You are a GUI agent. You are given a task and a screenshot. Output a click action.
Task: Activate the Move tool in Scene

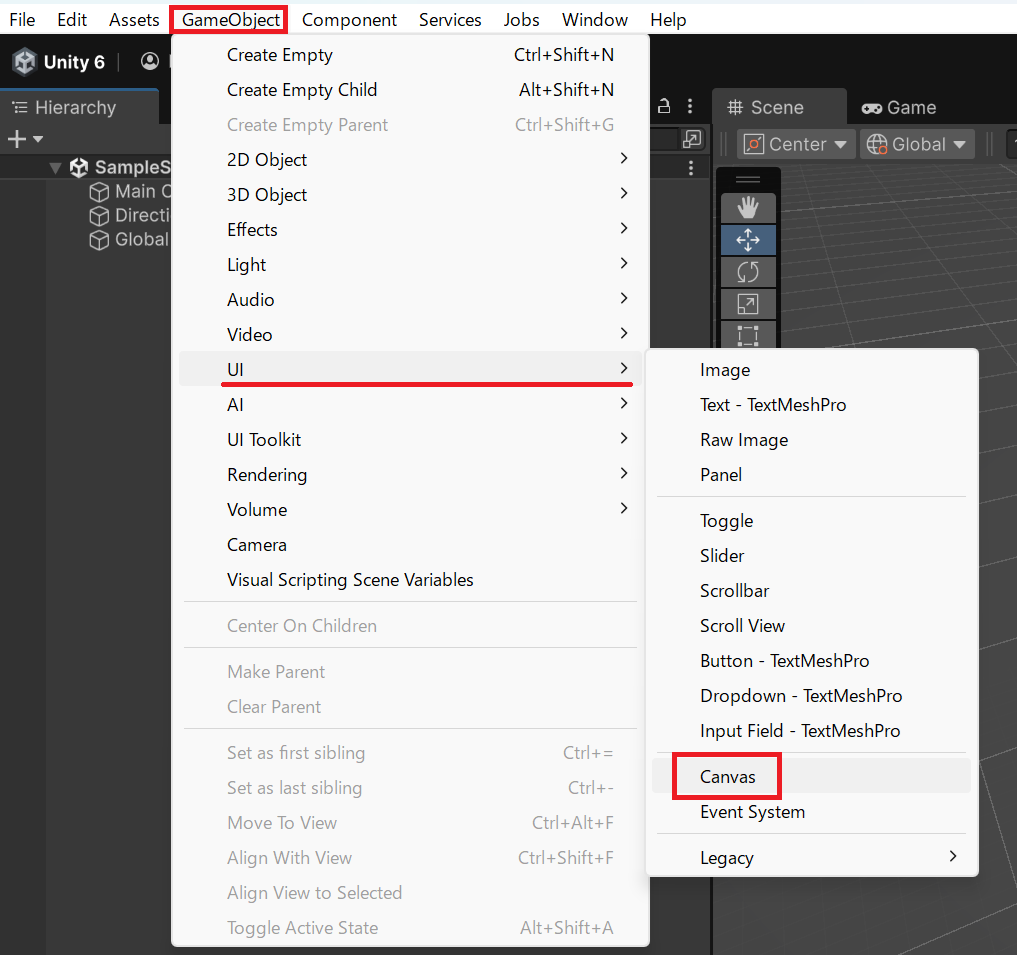[x=748, y=240]
